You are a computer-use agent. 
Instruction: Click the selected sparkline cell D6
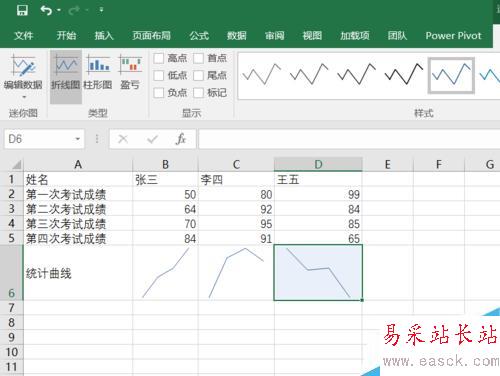pos(318,273)
